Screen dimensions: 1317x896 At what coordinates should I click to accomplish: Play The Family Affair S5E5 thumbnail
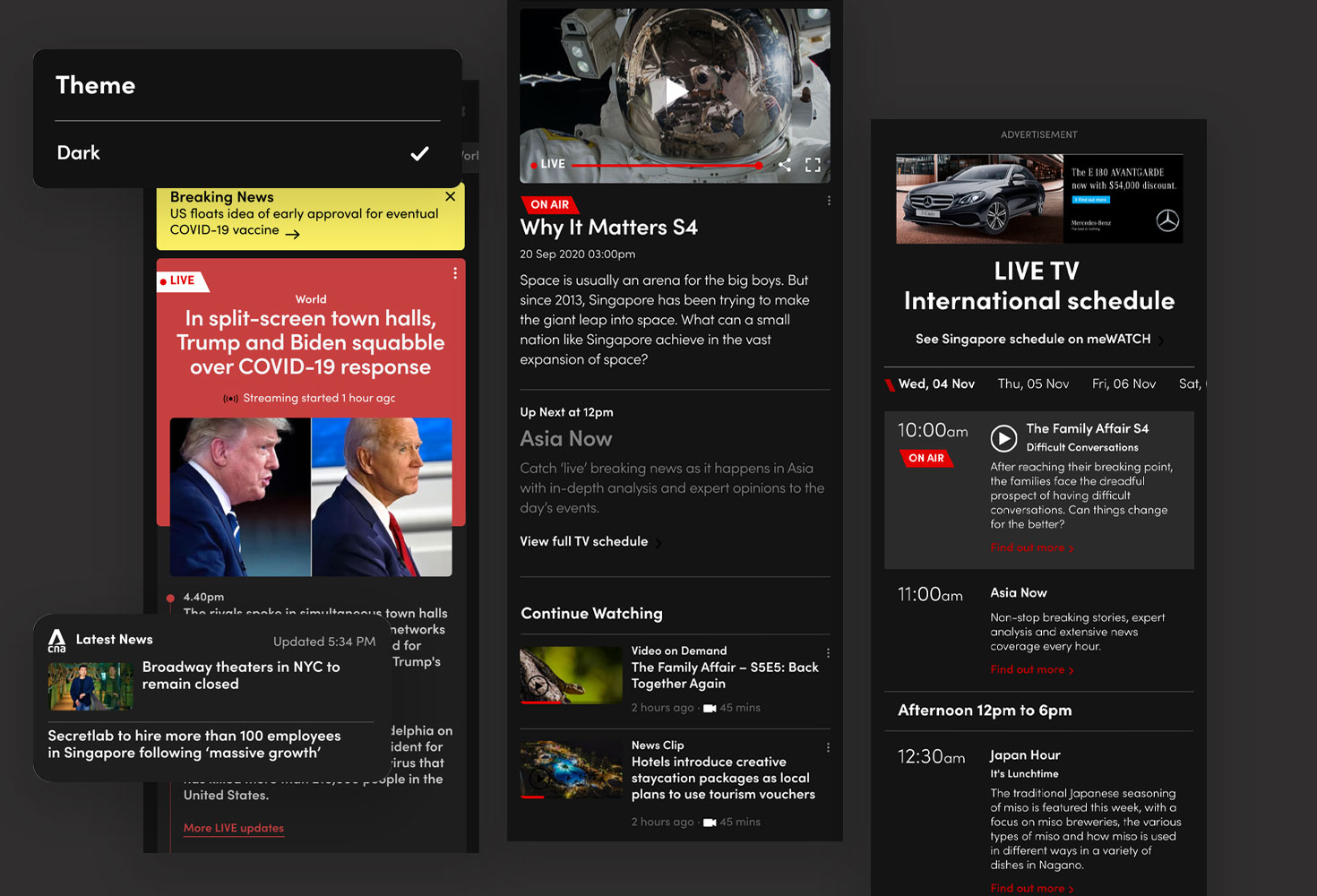[571, 675]
